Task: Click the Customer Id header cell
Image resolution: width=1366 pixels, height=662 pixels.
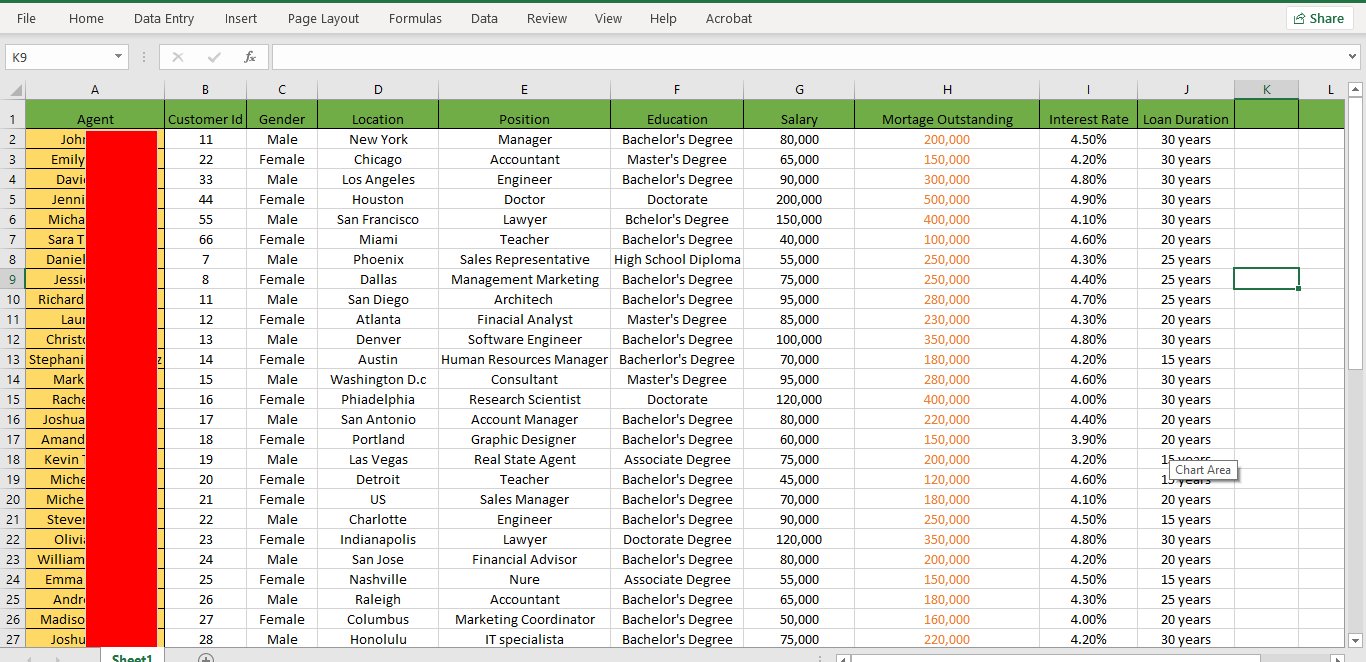Action: pyautogui.click(x=205, y=114)
